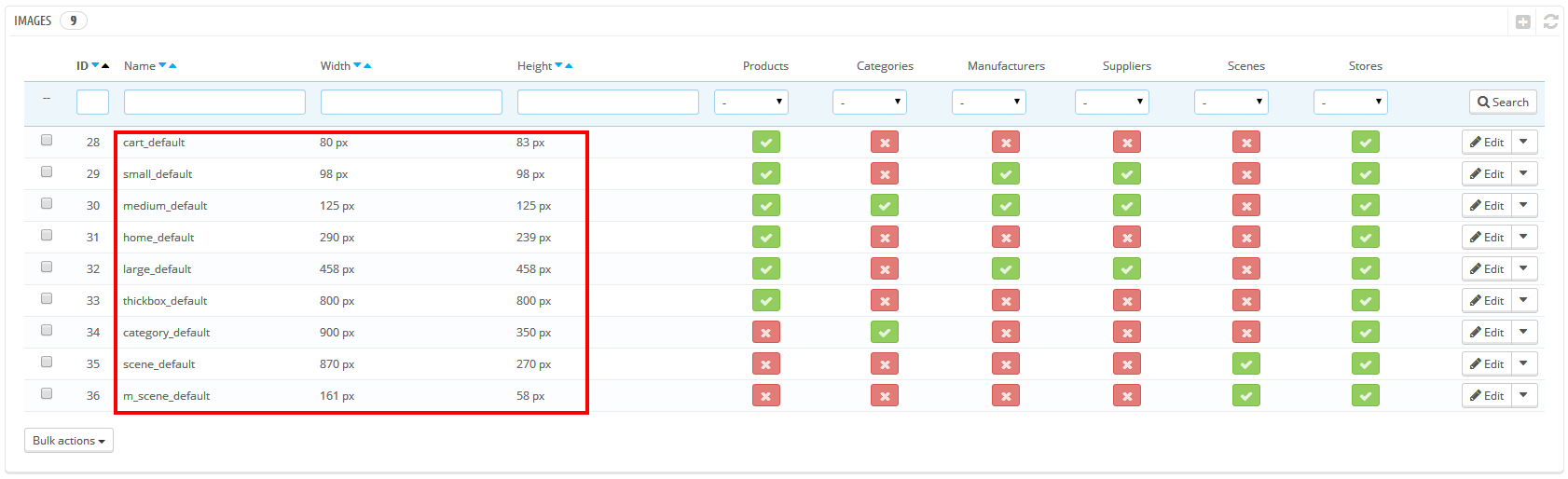This screenshot has height=479, width=1568.
Task: Open the Products filter dropdown
Action: coord(751,103)
